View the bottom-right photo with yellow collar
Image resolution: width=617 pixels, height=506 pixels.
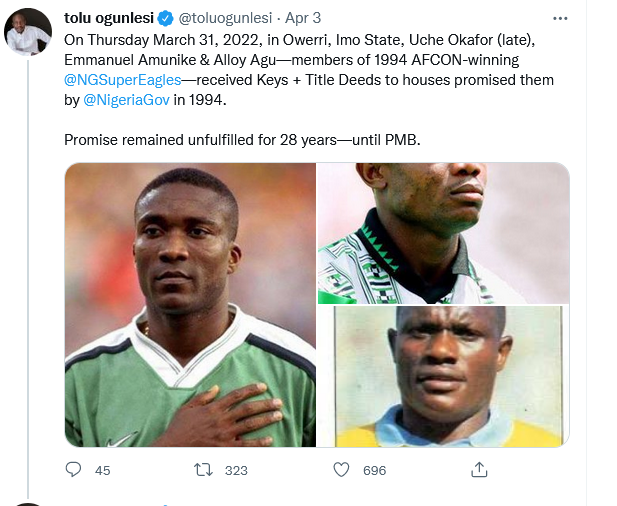443,376
